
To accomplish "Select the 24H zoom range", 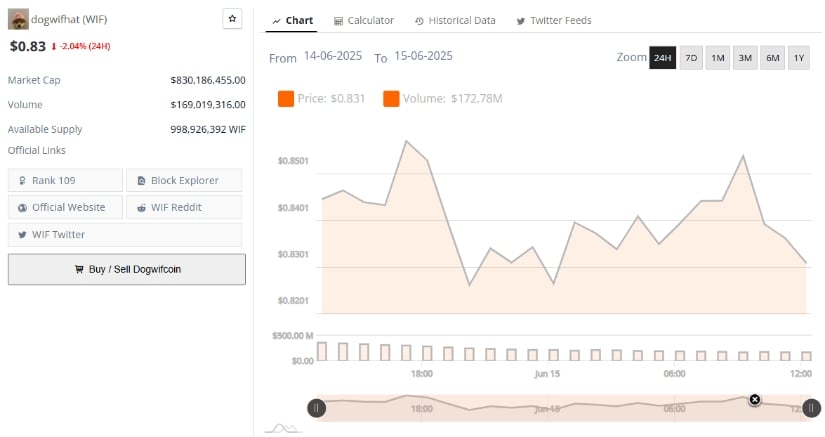I will point(662,58).
